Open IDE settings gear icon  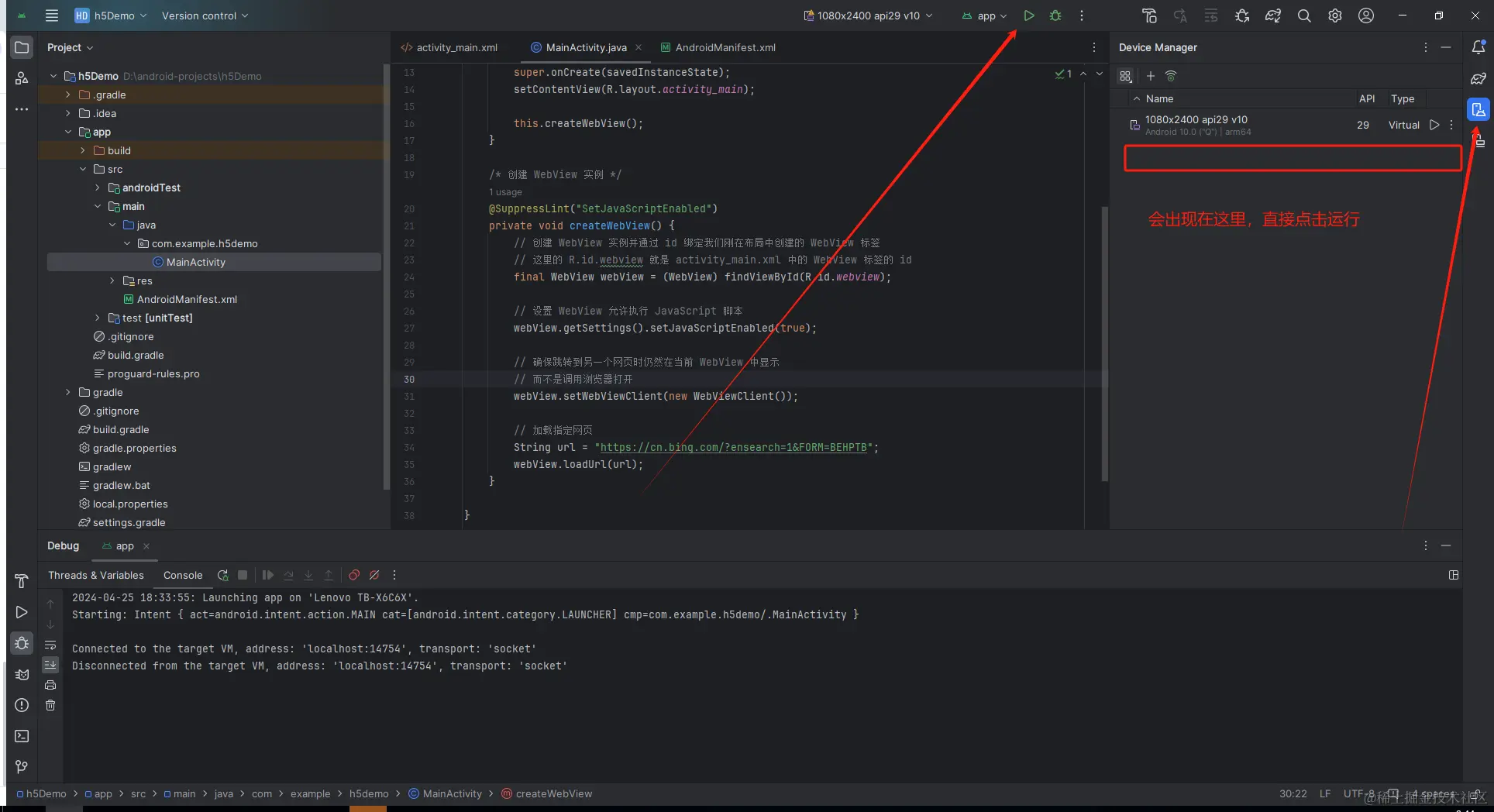[x=1335, y=15]
